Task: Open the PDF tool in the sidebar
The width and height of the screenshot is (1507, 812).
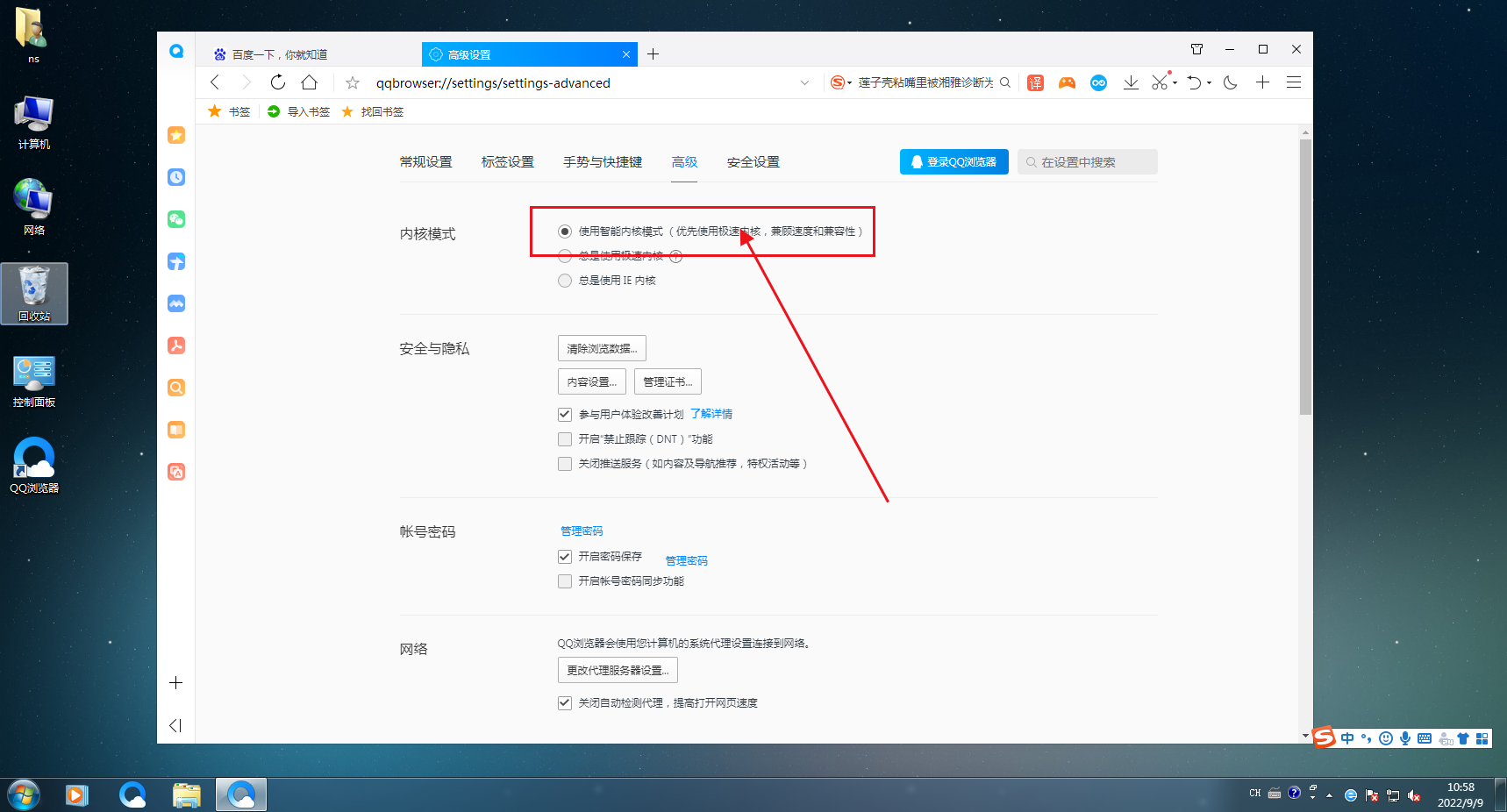Action: pos(176,345)
